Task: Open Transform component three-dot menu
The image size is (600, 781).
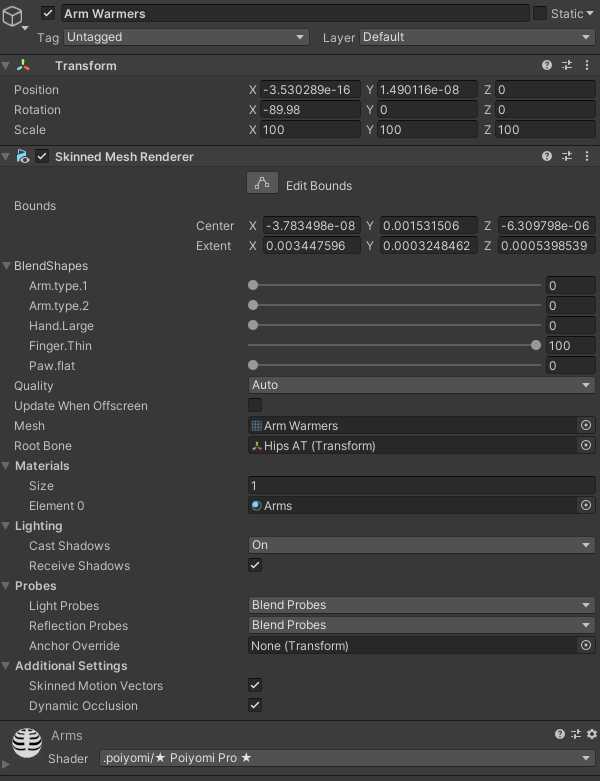Action: click(x=586, y=66)
